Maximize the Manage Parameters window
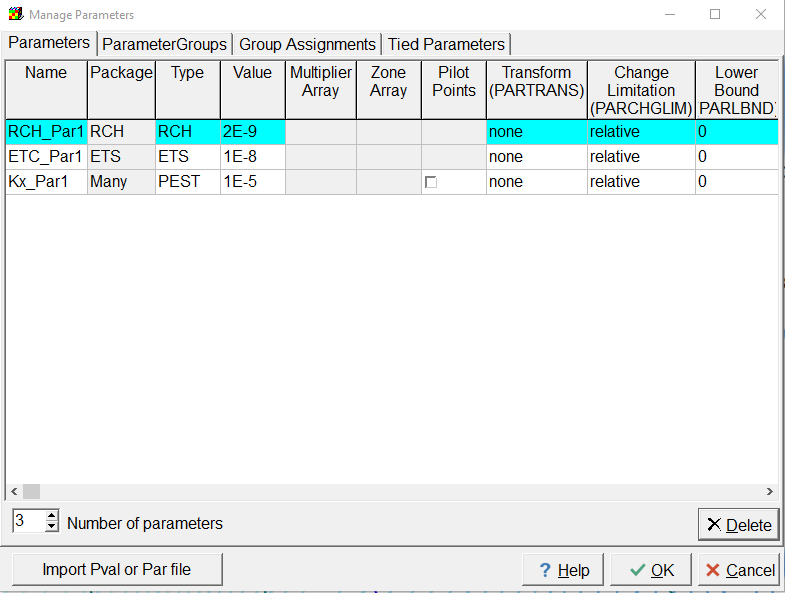Screen dimensions: 785x593 pos(715,14)
